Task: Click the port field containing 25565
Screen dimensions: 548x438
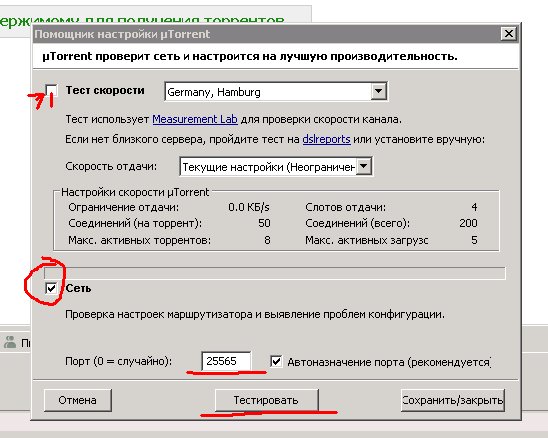Action: point(226,361)
